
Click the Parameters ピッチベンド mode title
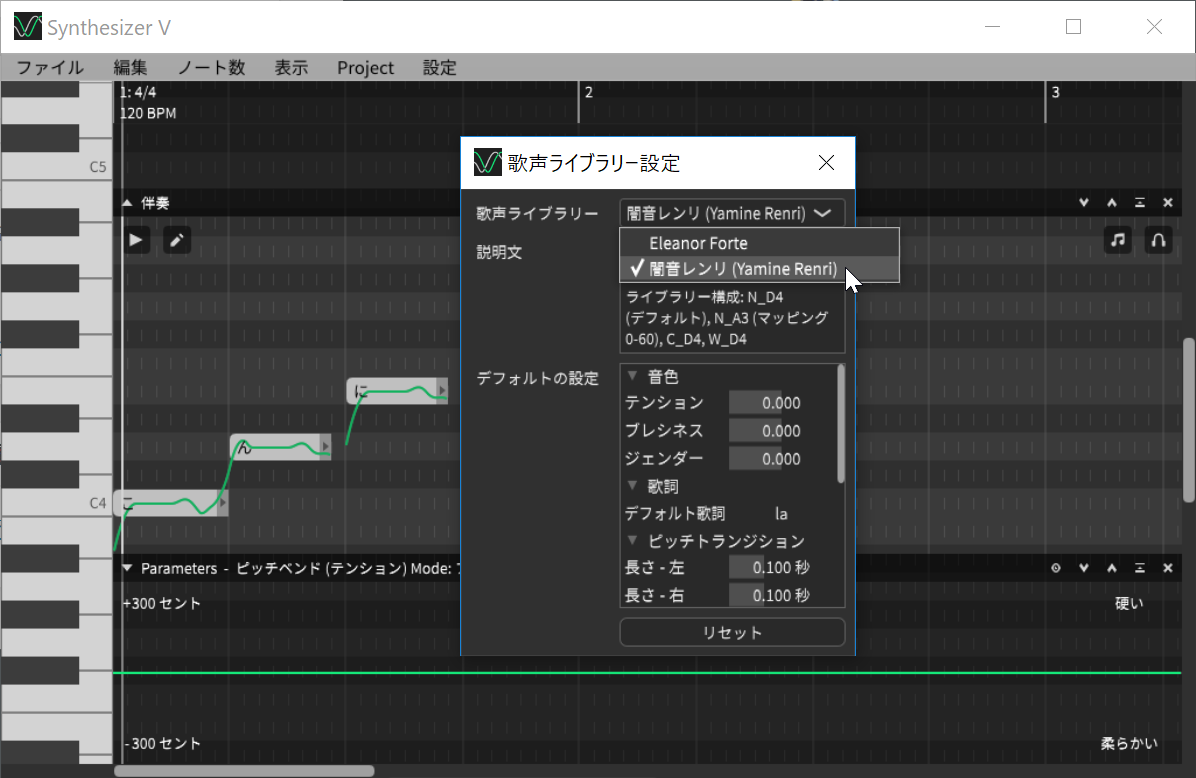point(301,568)
